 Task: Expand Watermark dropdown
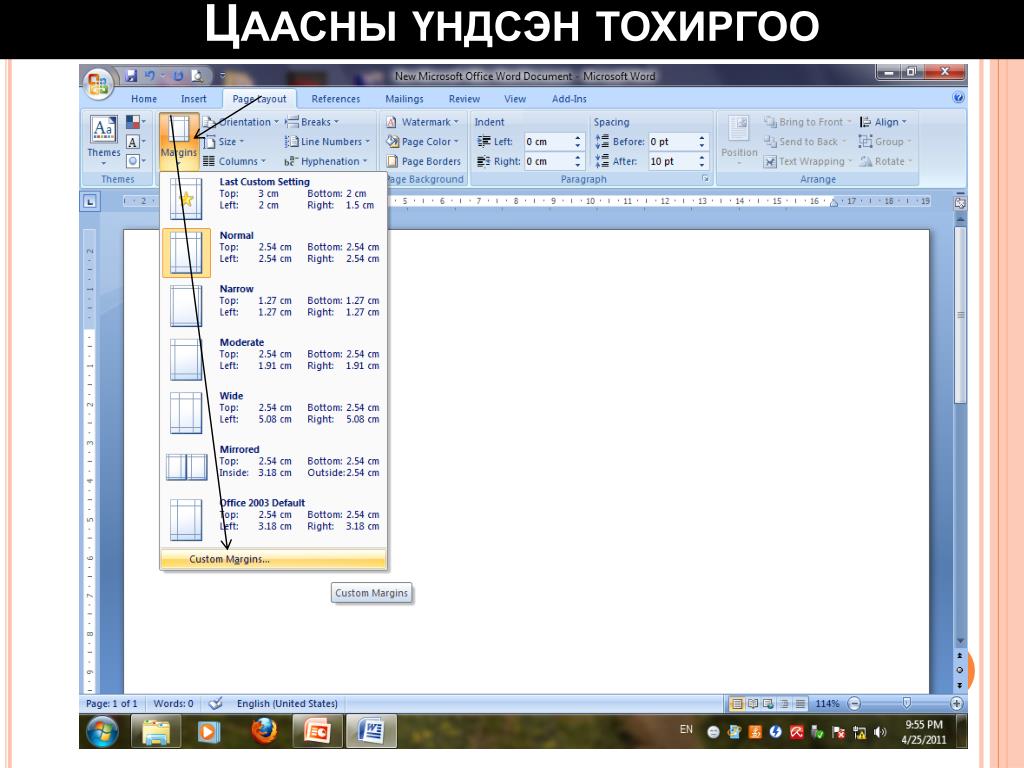click(423, 122)
